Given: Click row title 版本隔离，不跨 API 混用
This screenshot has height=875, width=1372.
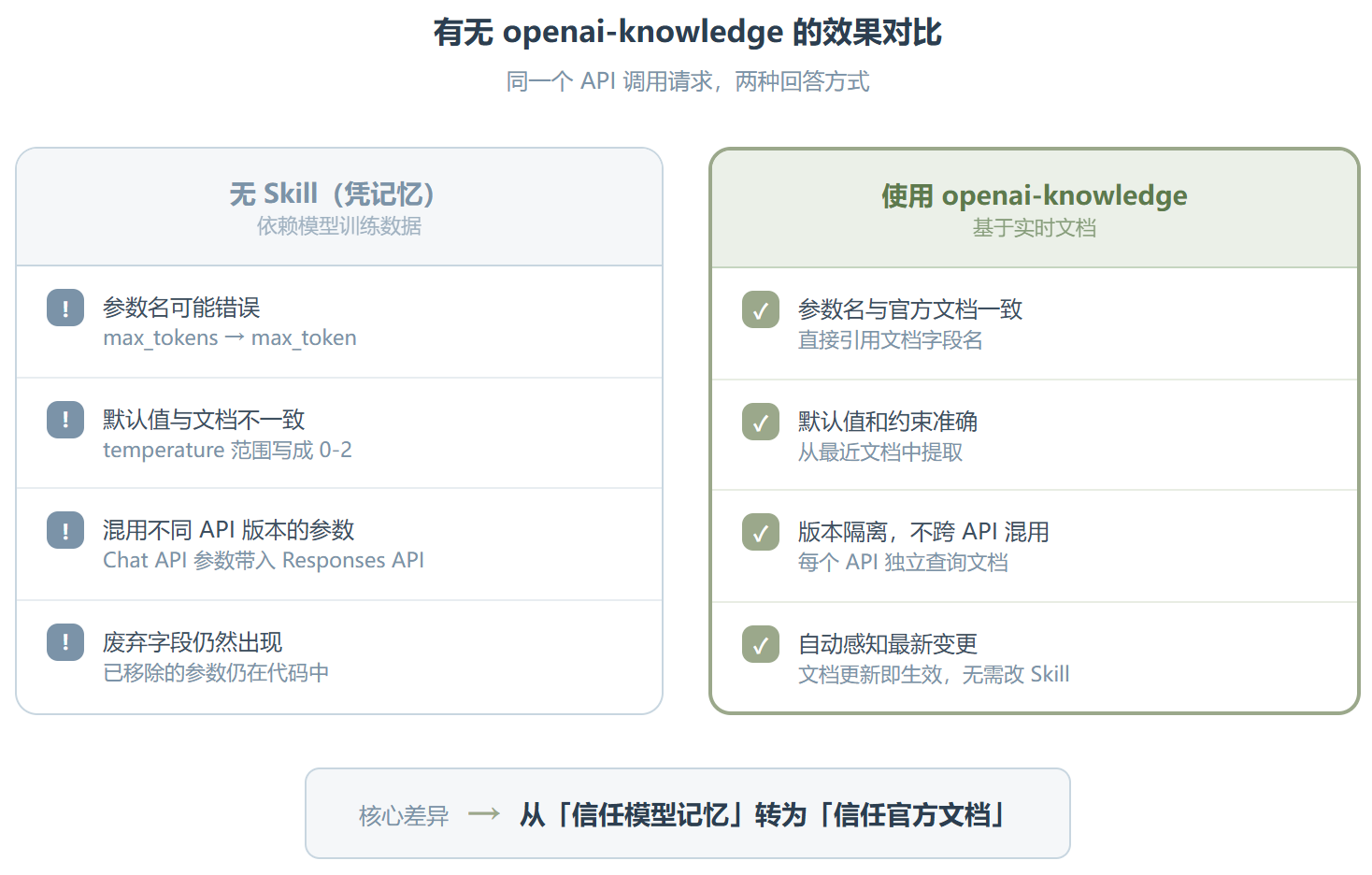Looking at the screenshot, I should click(x=923, y=532).
